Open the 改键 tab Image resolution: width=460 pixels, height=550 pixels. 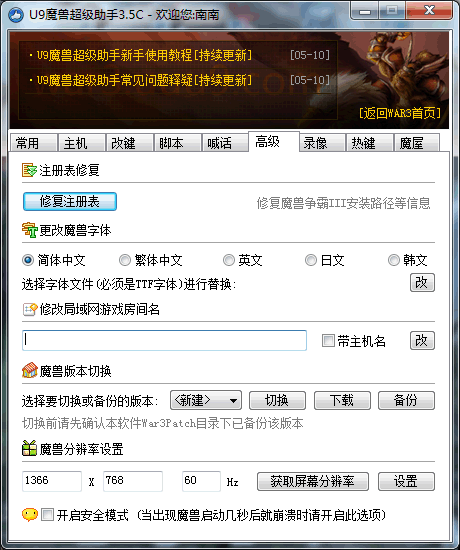129,143
